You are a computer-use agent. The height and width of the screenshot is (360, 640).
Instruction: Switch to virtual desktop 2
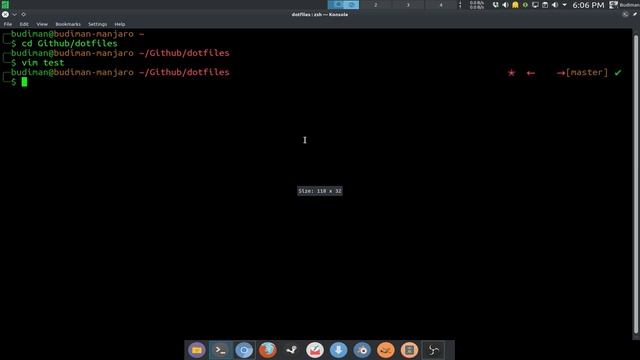coord(376,5)
